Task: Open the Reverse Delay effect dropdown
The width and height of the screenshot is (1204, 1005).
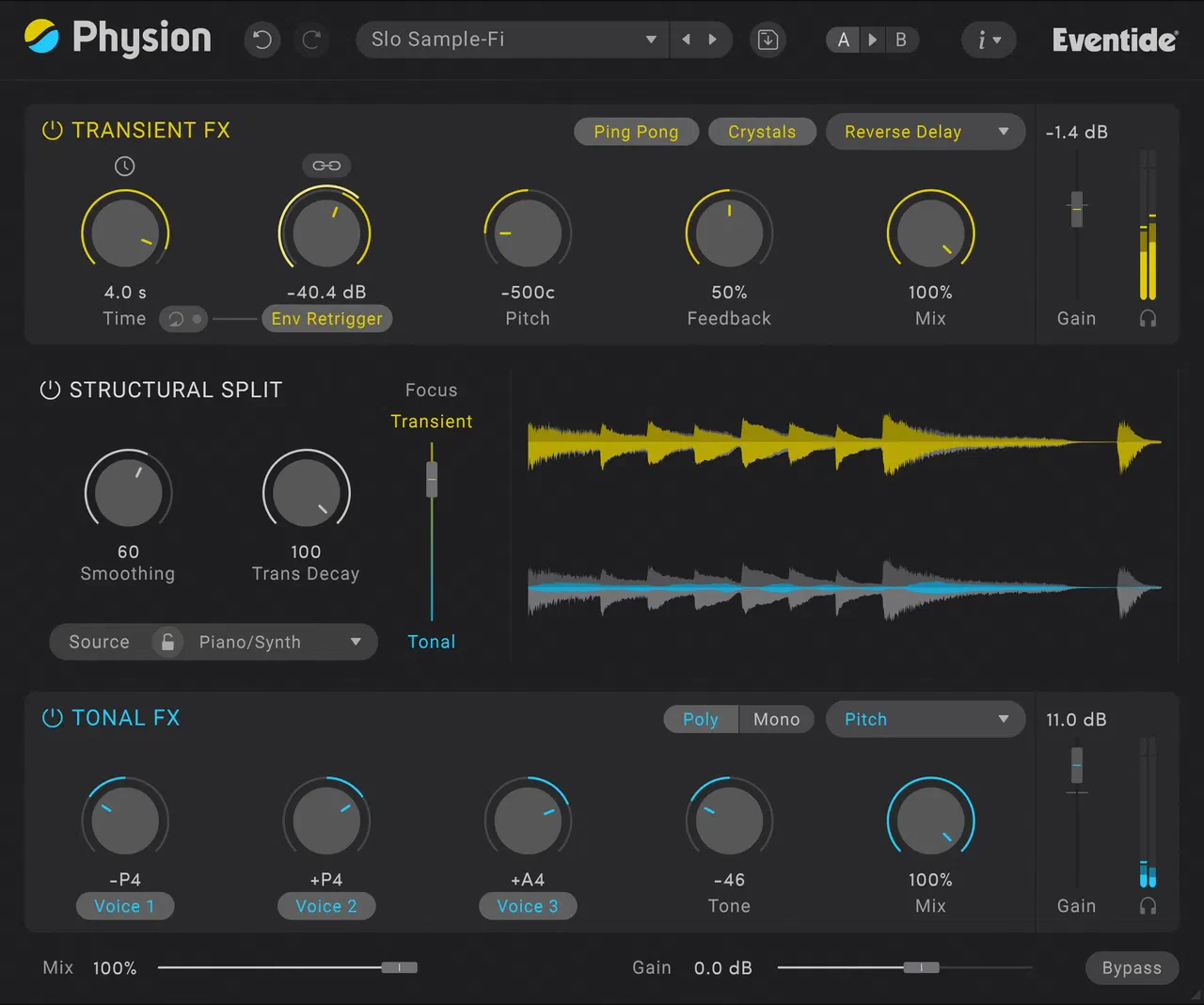Action: (x=925, y=132)
